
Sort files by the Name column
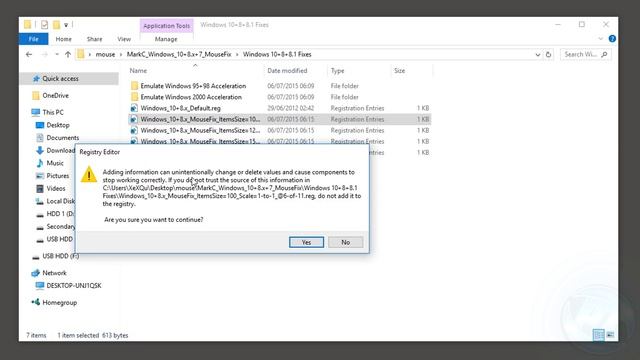pyautogui.click(x=138, y=71)
